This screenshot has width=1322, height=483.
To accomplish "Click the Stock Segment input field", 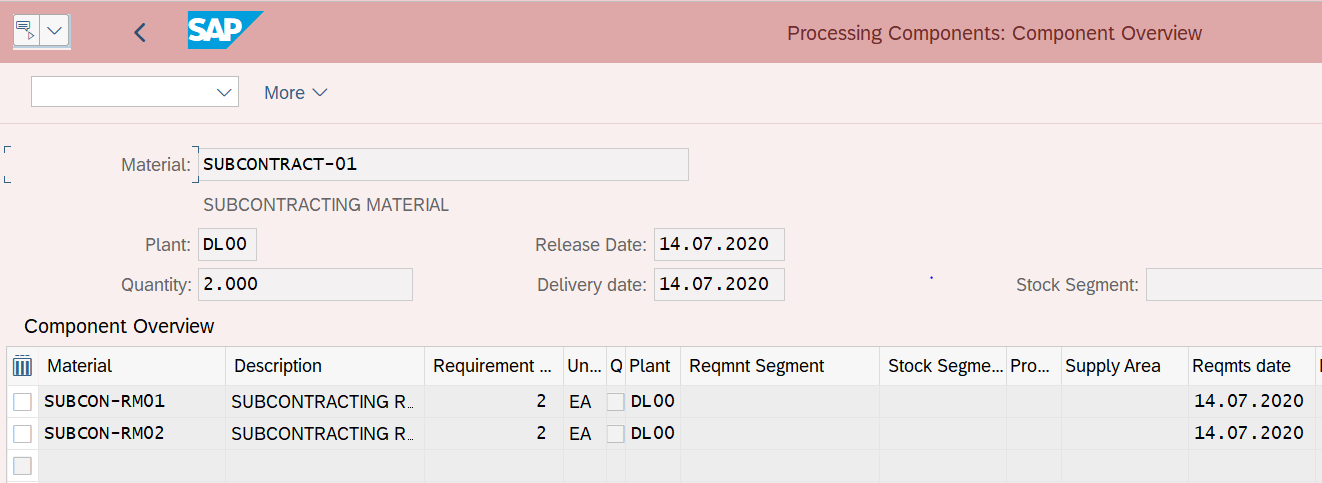I will tap(1233, 285).
